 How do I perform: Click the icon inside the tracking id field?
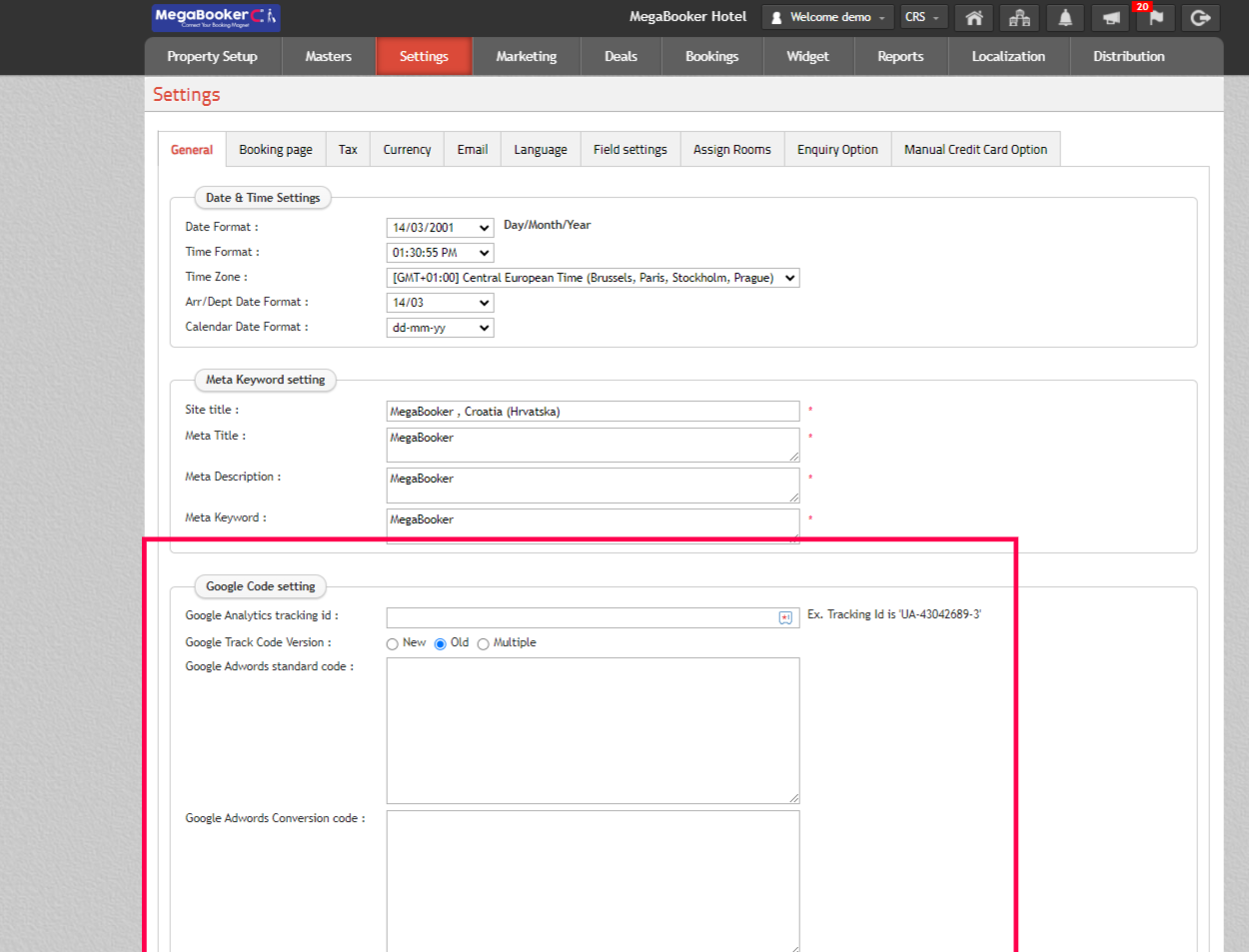click(785, 618)
